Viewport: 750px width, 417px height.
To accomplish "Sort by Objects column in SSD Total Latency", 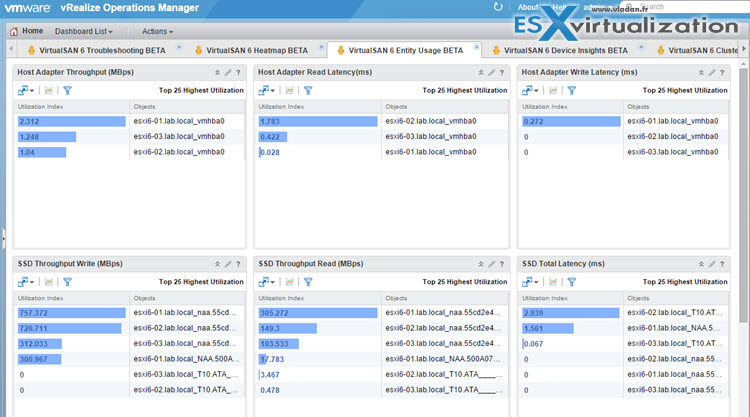I will (638, 298).
